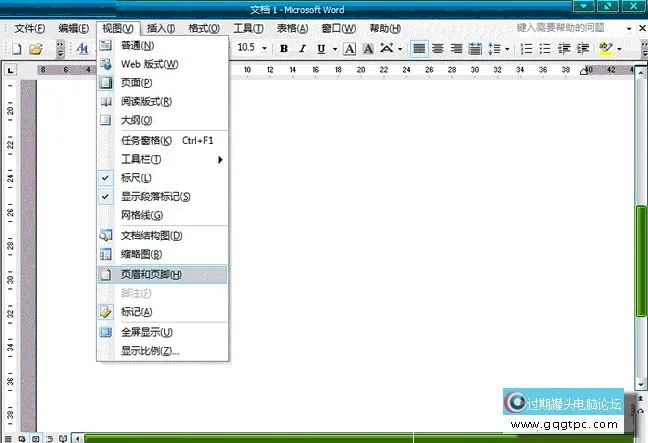The width and height of the screenshot is (648, 443).
Task: Expand the Formatting toolbar options at right edge
Action: [x=644, y=49]
